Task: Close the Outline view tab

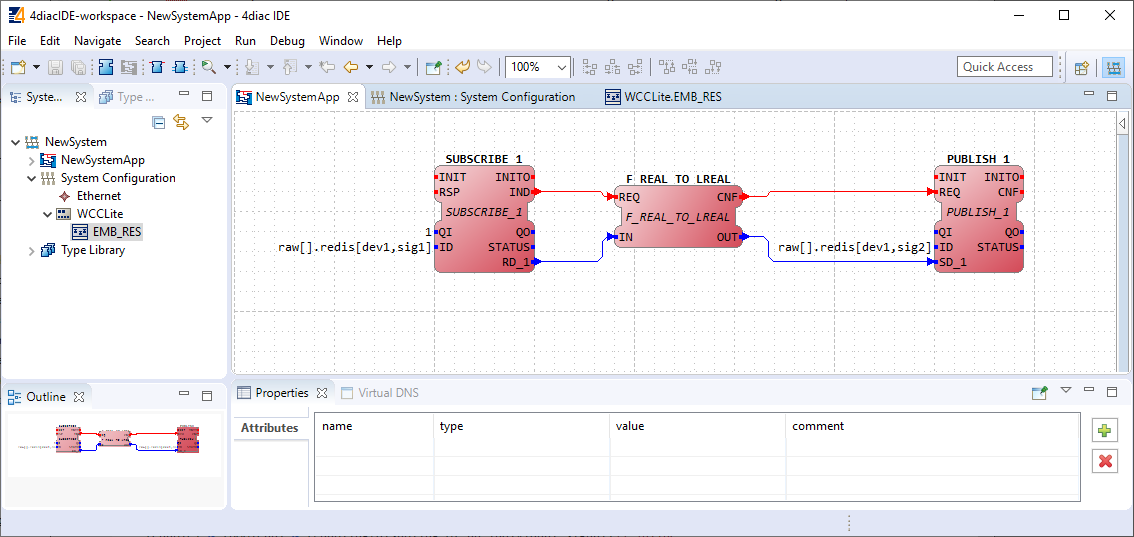Action: 80,397
